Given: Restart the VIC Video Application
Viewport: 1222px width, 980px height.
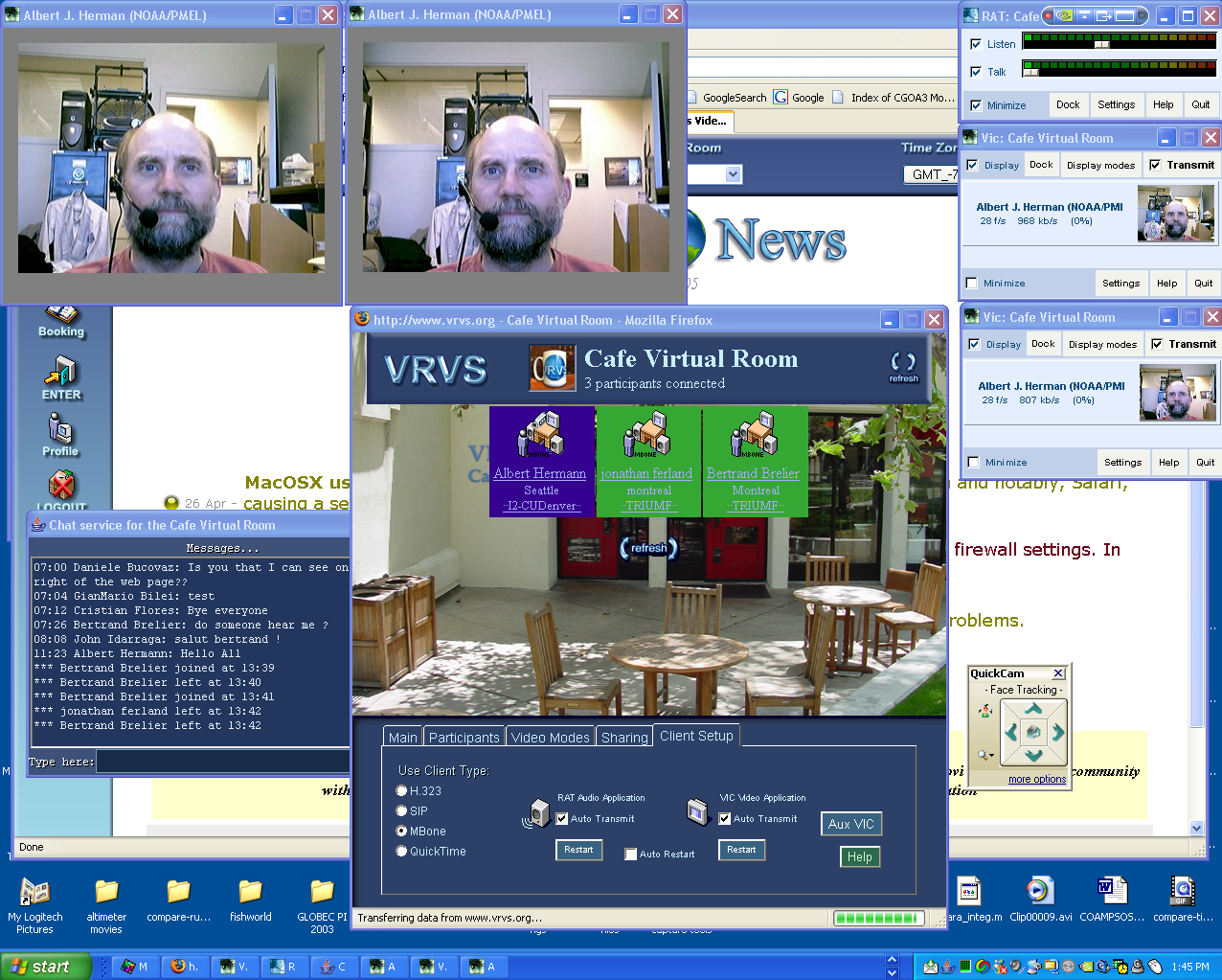Looking at the screenshot, I should click(x=741, y=850).
